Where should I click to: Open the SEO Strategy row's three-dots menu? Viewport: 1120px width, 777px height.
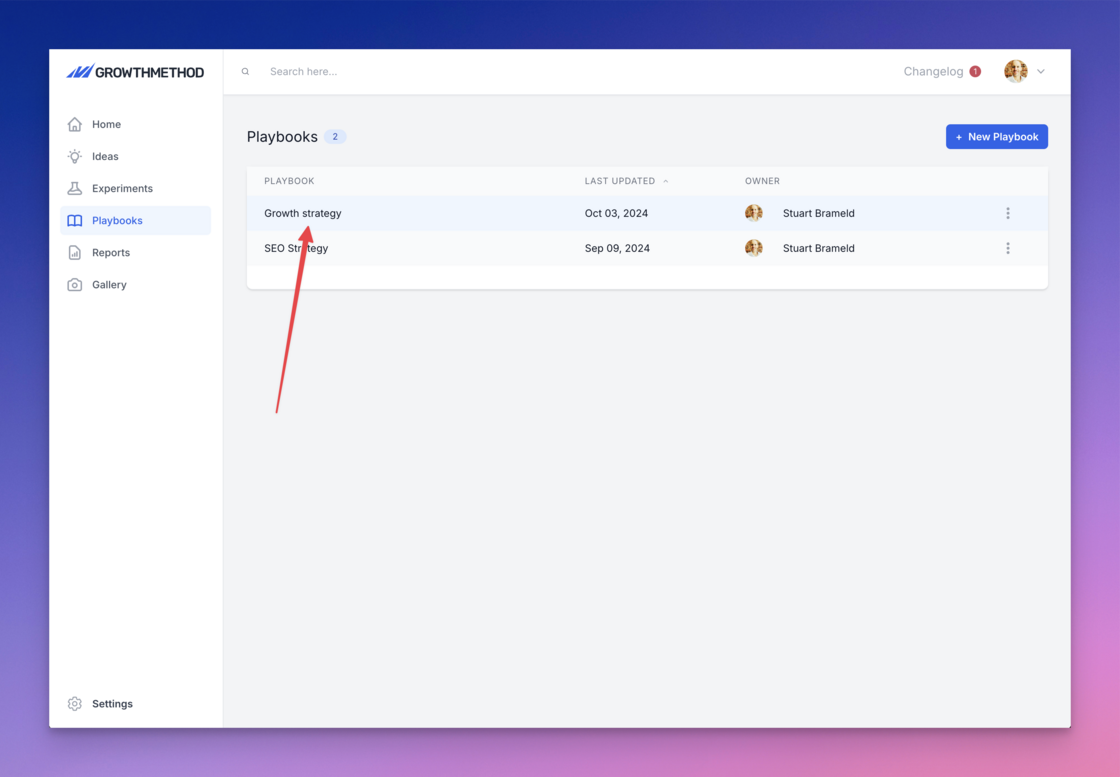tap(1008, 249)
